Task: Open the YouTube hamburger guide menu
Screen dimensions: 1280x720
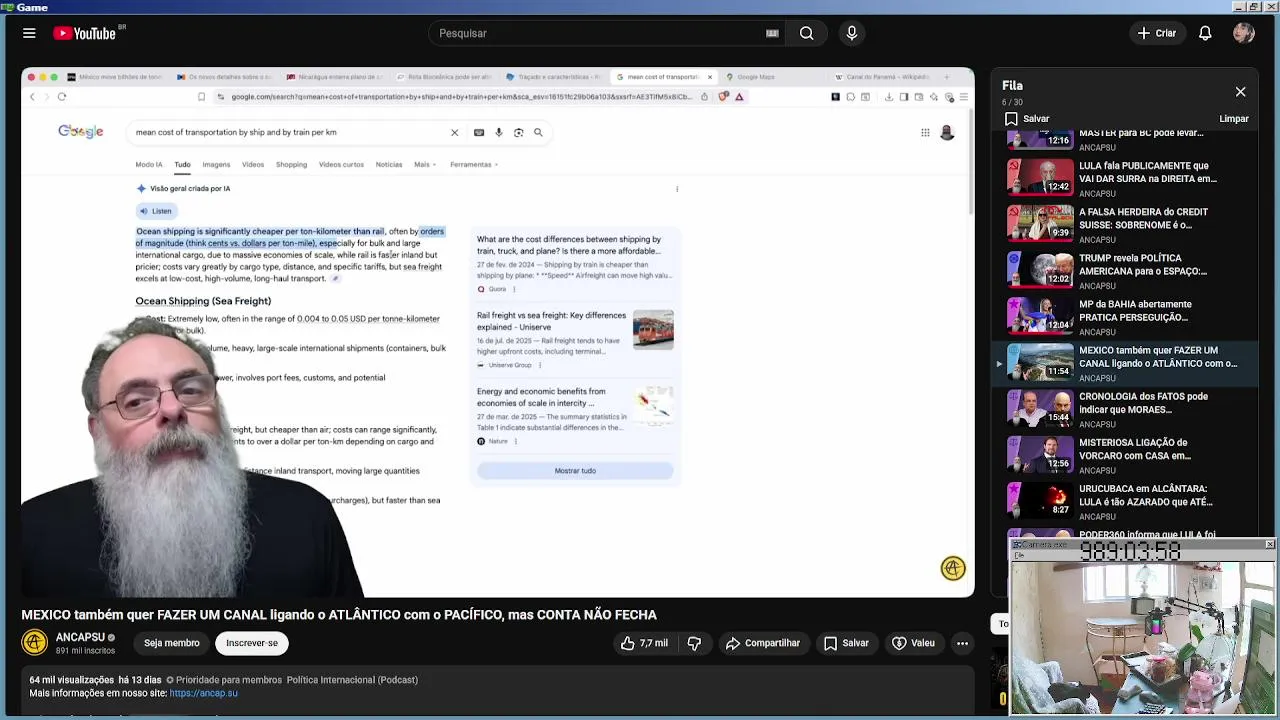Action: click(x=29, y=33)
